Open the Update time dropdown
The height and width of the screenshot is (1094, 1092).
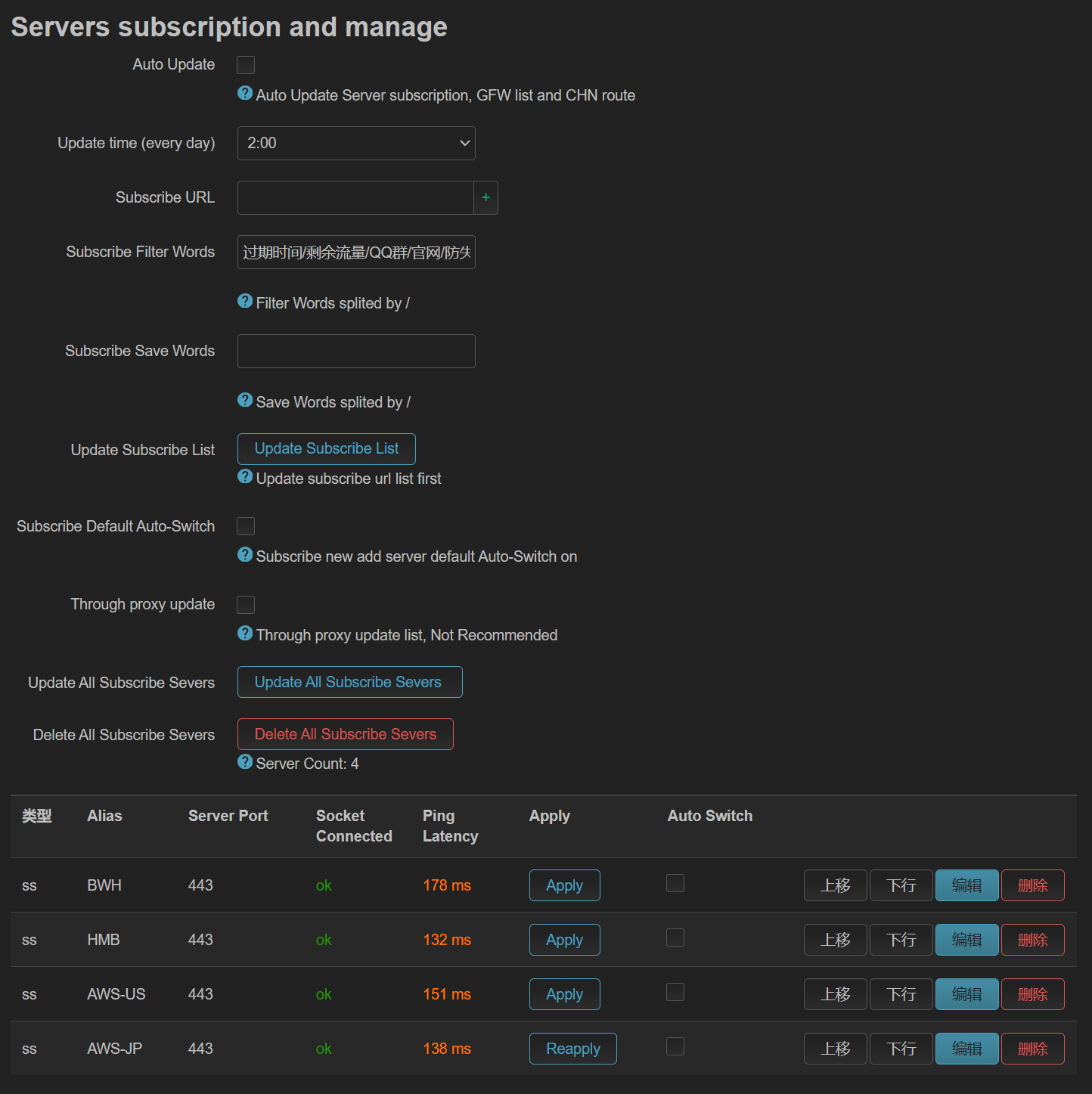point(356,143)
